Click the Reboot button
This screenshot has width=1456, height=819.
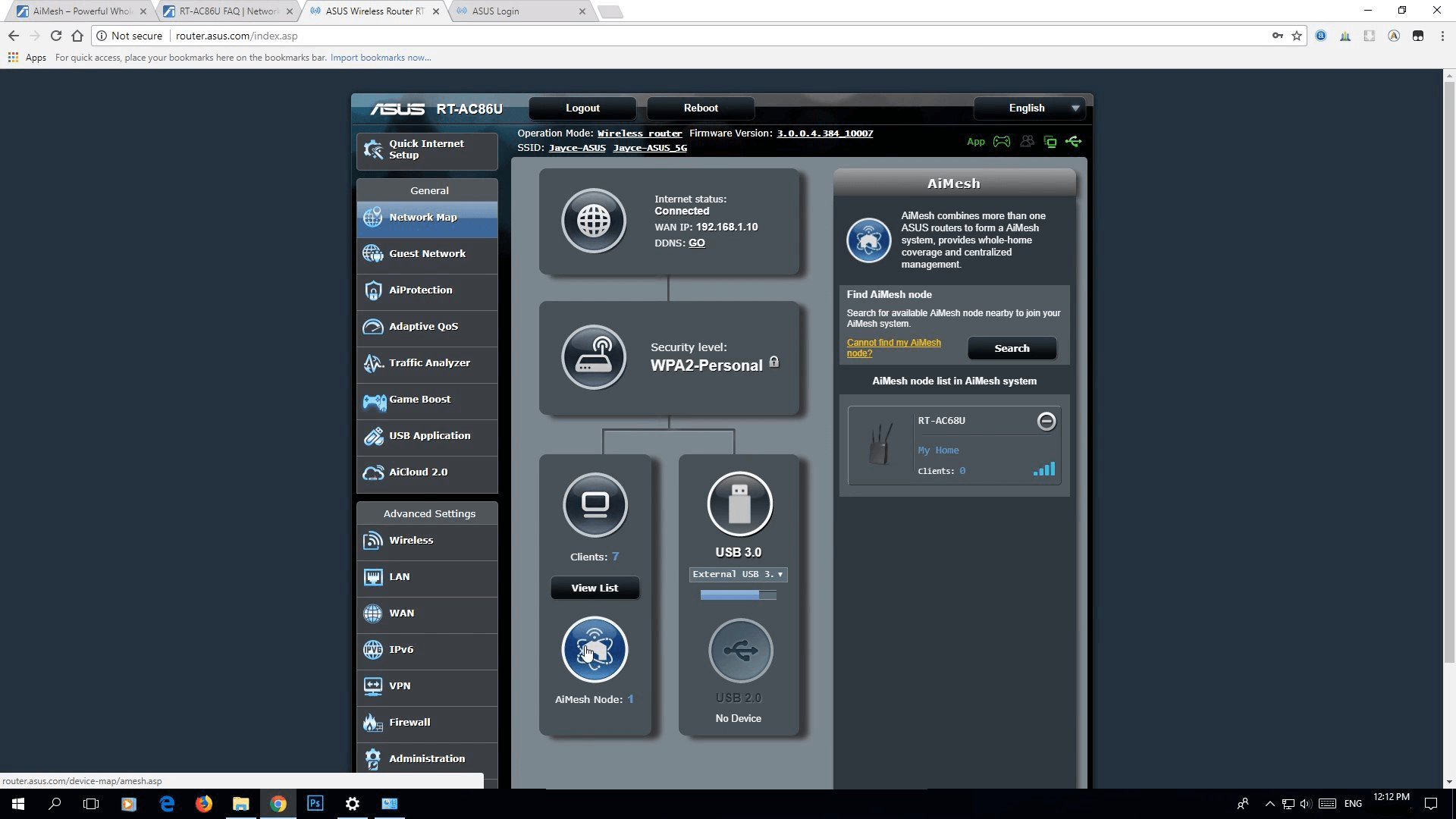point(701,108)
